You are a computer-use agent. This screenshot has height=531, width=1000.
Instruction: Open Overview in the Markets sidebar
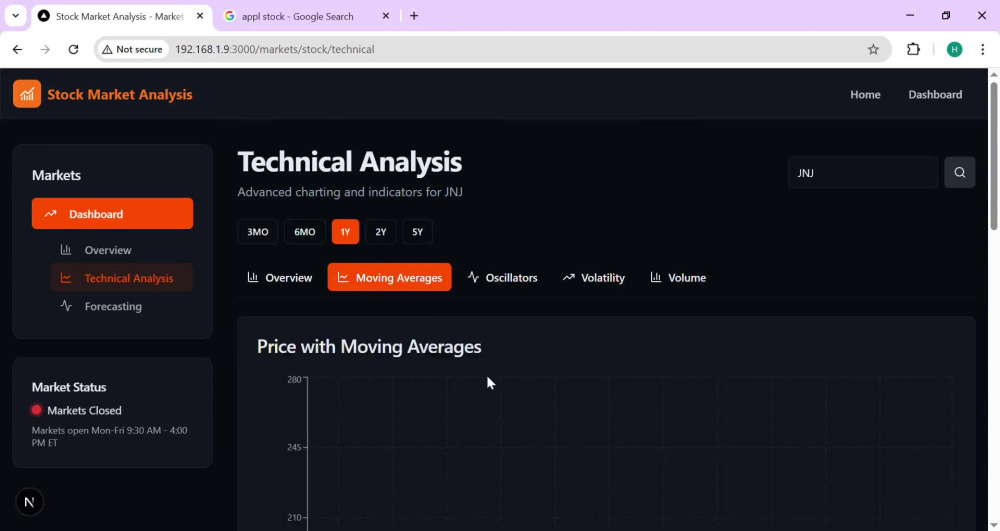(121, 250)
